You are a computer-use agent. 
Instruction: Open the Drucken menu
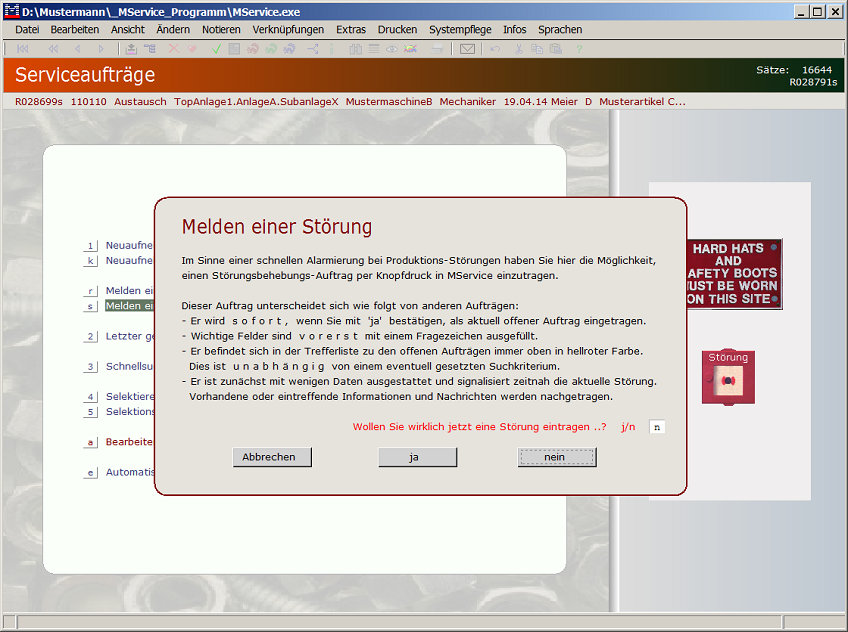coord(397,29)
